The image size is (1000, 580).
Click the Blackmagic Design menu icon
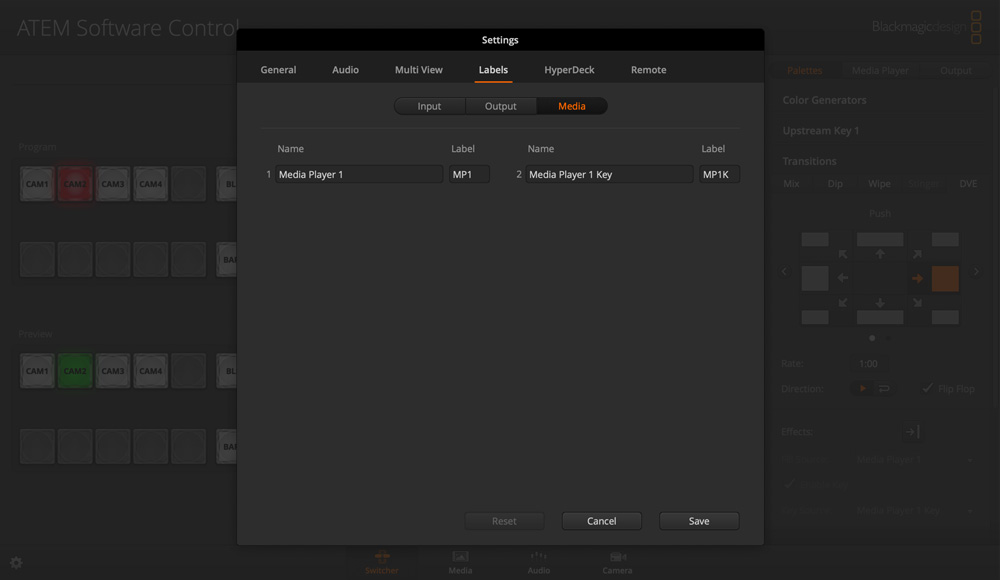tap(975, 25)
